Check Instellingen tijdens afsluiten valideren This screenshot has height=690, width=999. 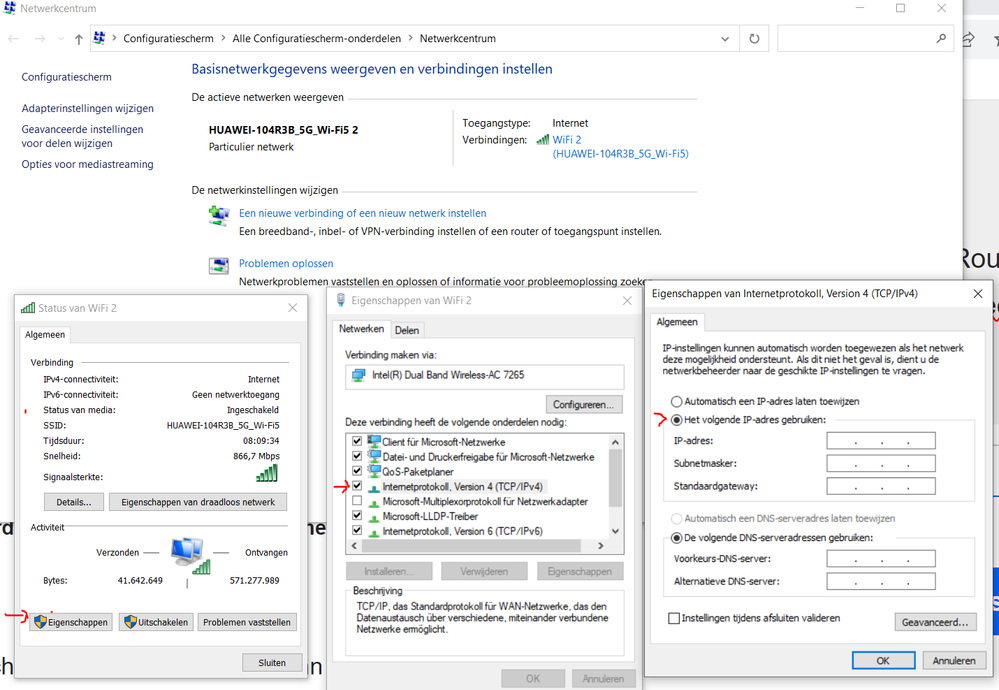pyautogui.click(x=674, y=619)
